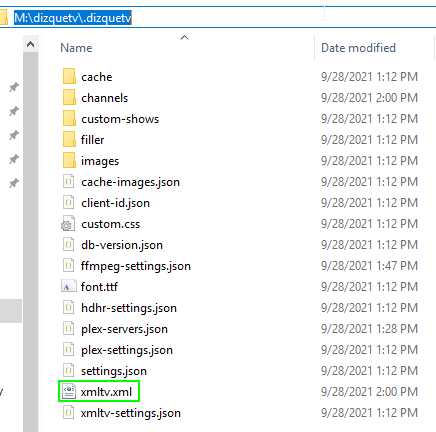The height and width of the screenshot is (432, 436).
Task: Click the ffmpeg-settings.json file icon
Action: point(68,266)
